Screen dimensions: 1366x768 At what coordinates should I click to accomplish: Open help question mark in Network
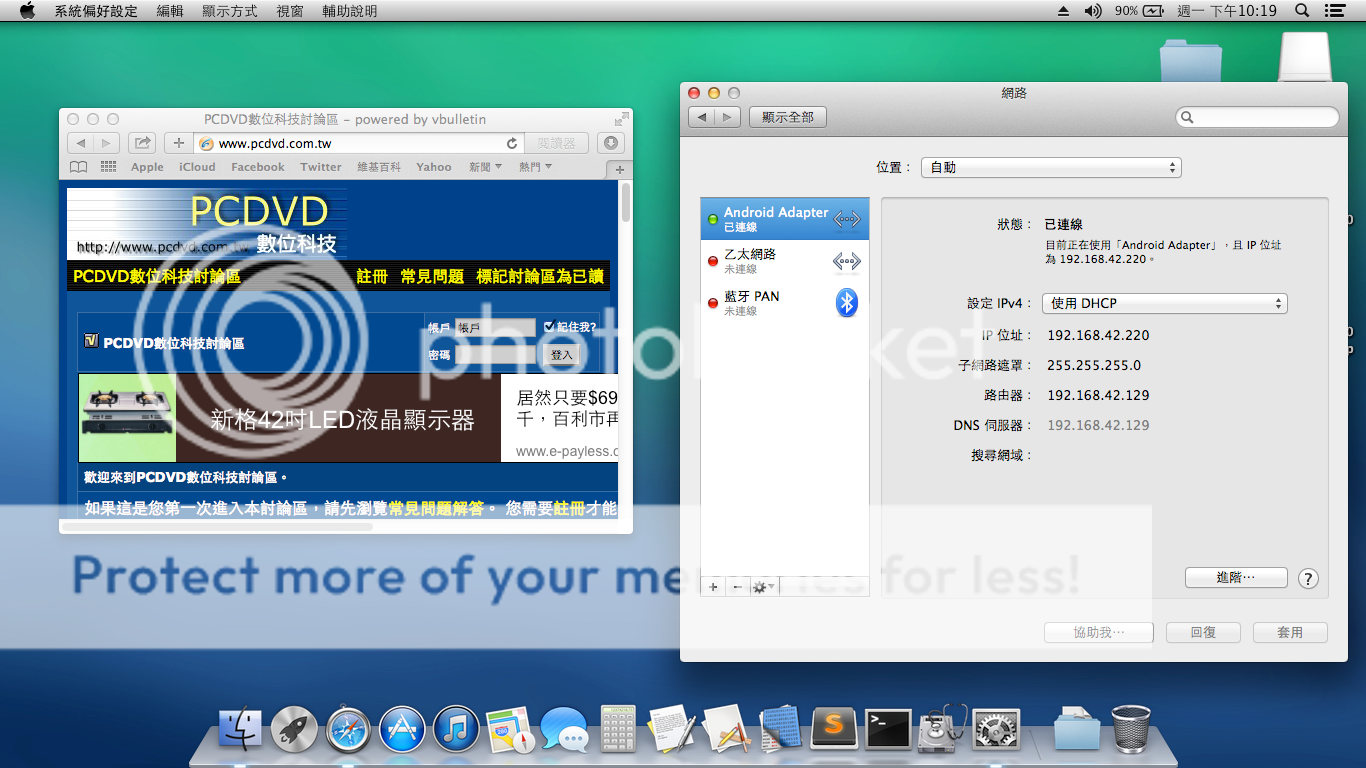(x=1307, y=578)
